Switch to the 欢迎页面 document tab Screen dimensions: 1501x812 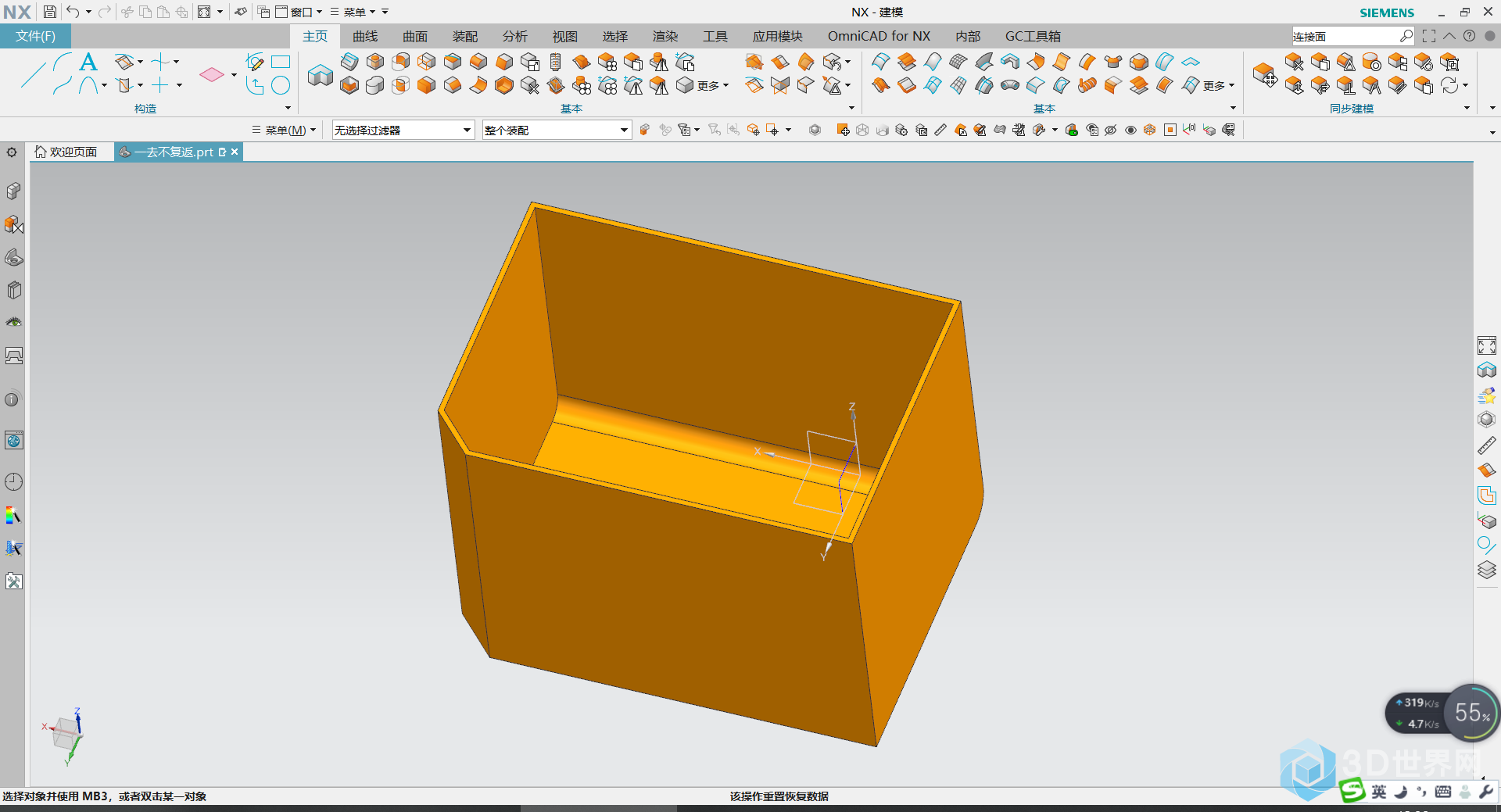tap(66, 152)
